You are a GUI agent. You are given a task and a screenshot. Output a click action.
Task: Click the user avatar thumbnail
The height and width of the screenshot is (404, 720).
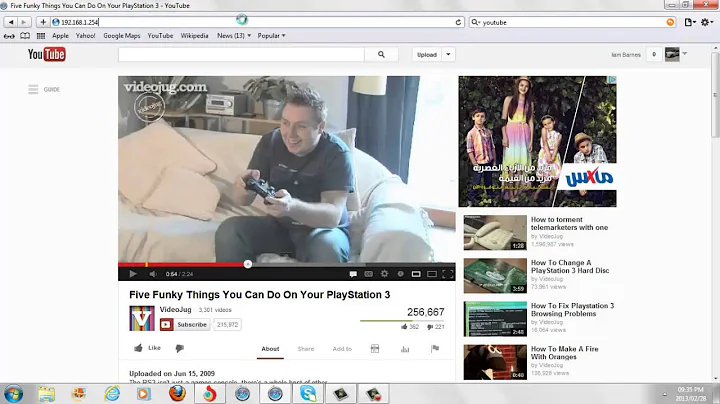click(672, 55)
